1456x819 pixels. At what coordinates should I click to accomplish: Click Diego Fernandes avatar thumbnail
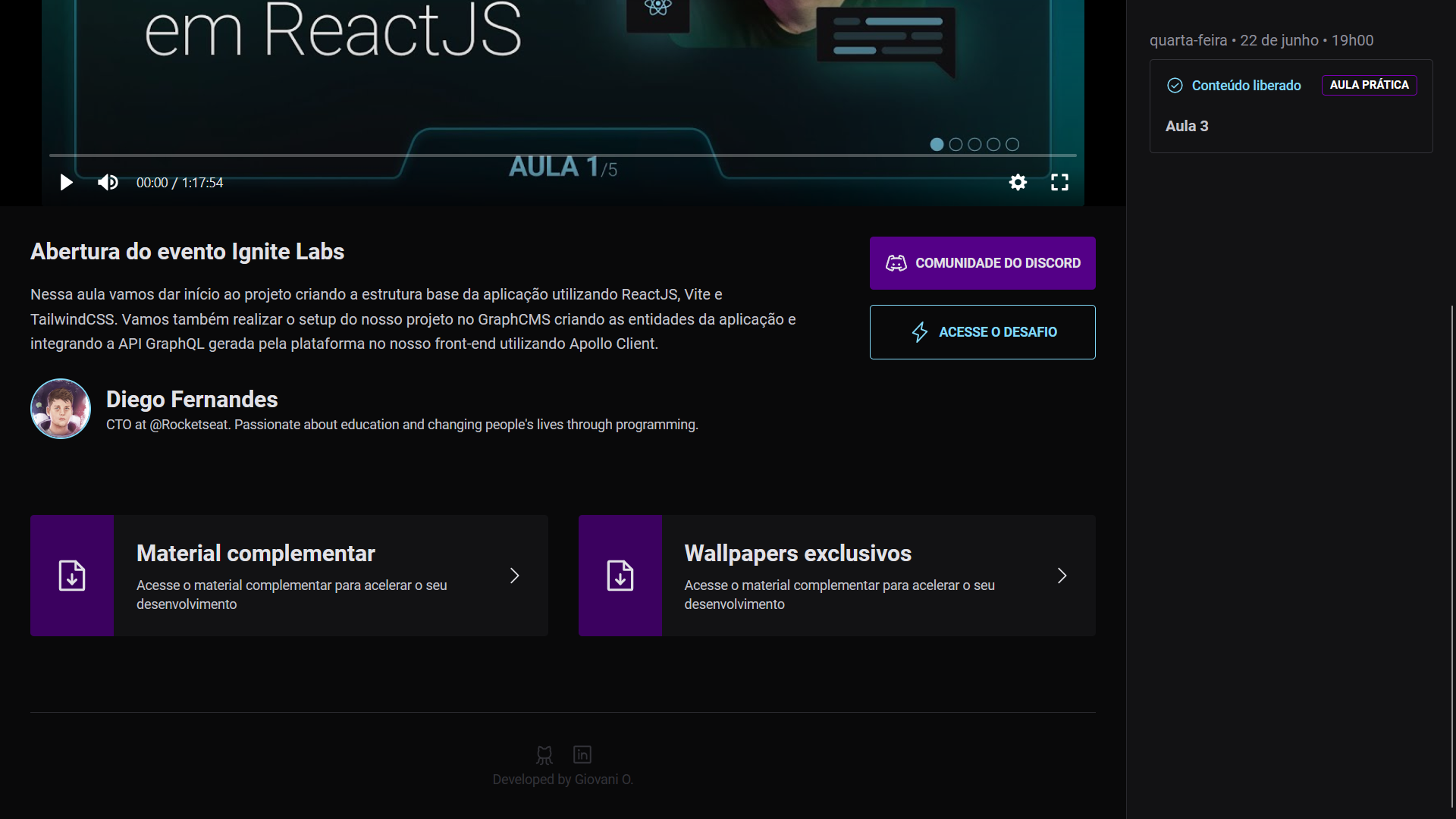click(61, 409)
